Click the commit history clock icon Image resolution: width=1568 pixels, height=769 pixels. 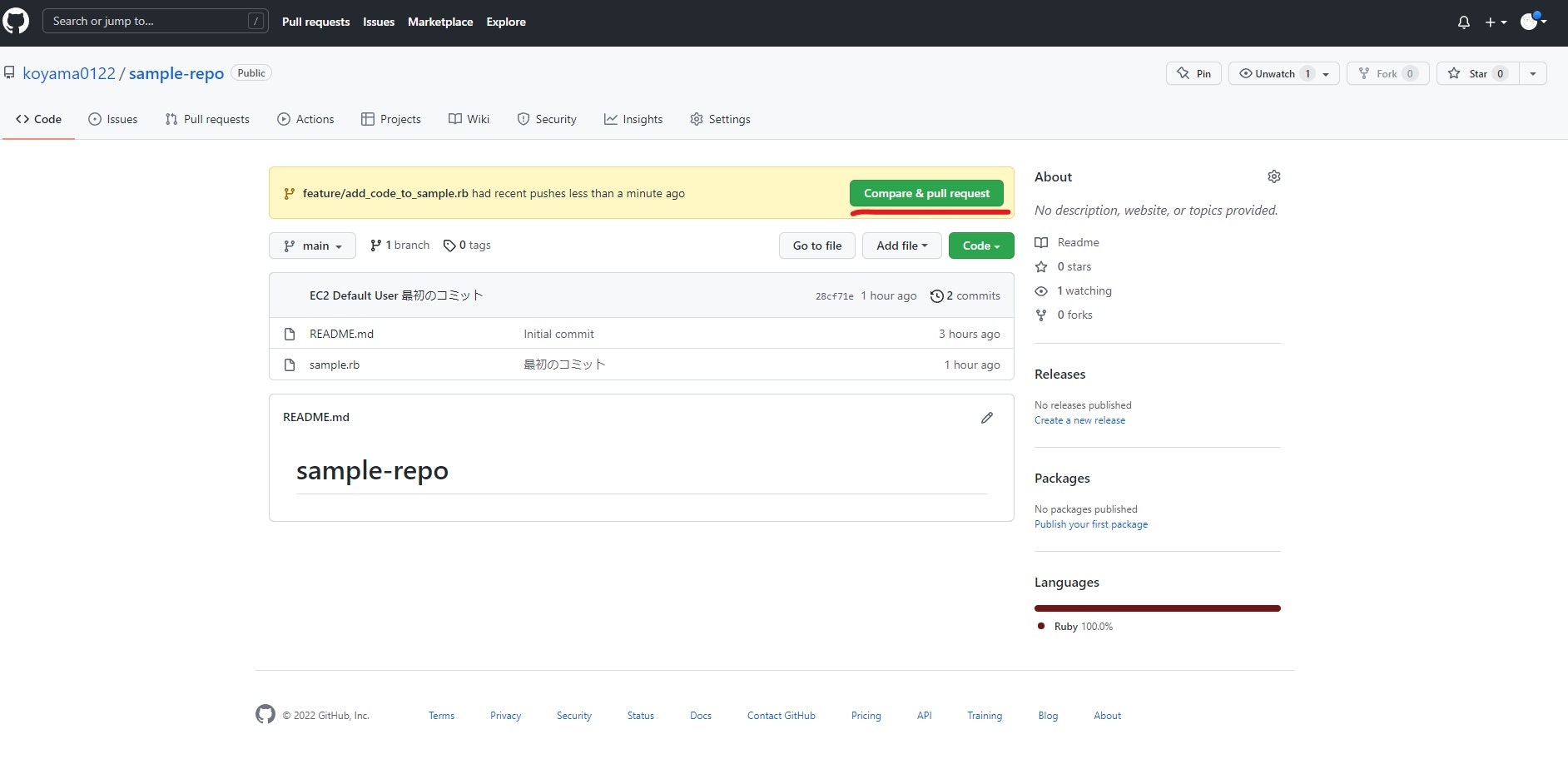pos(937,295)
